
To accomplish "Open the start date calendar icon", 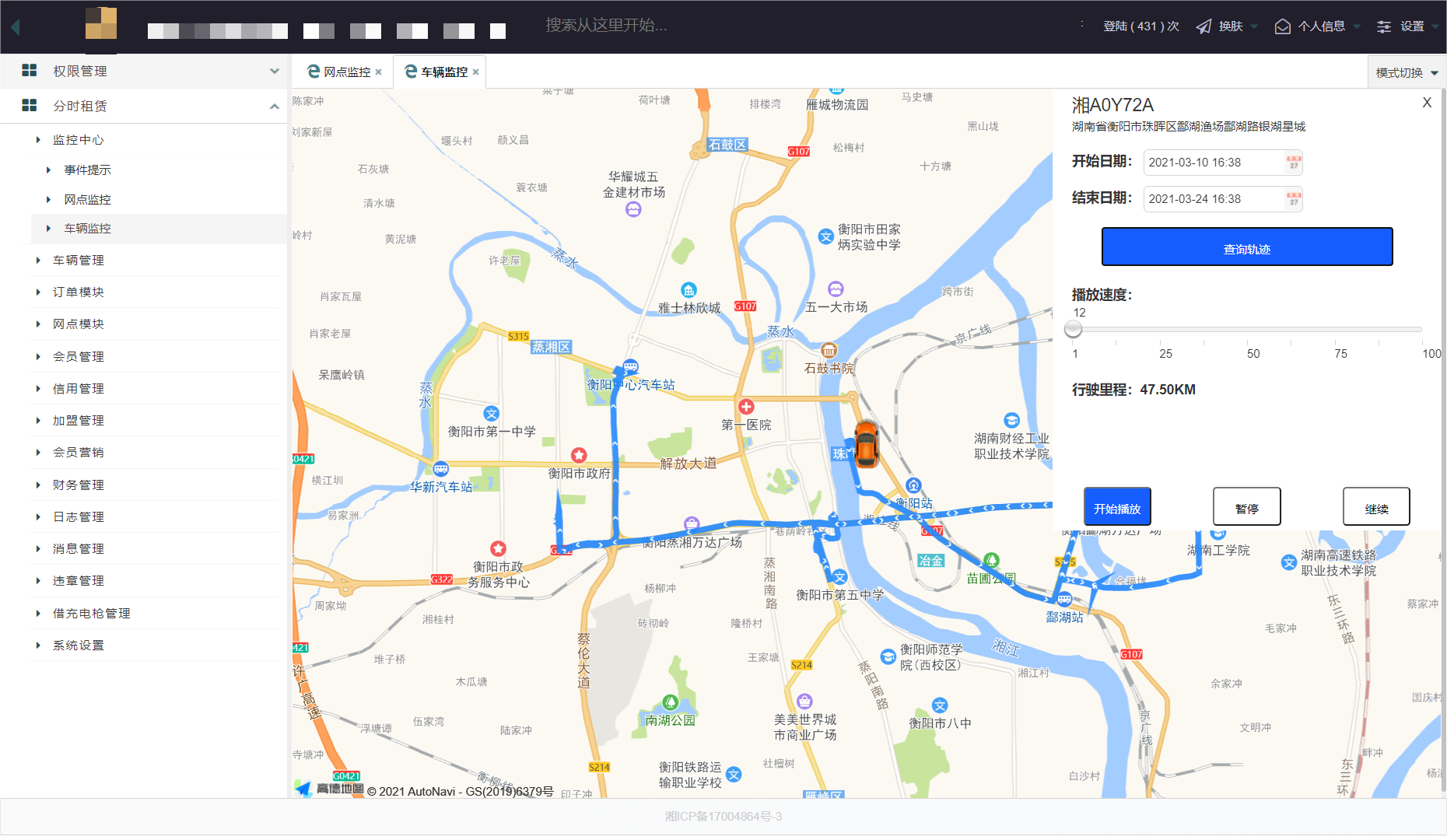I will tap(1293, 163).
